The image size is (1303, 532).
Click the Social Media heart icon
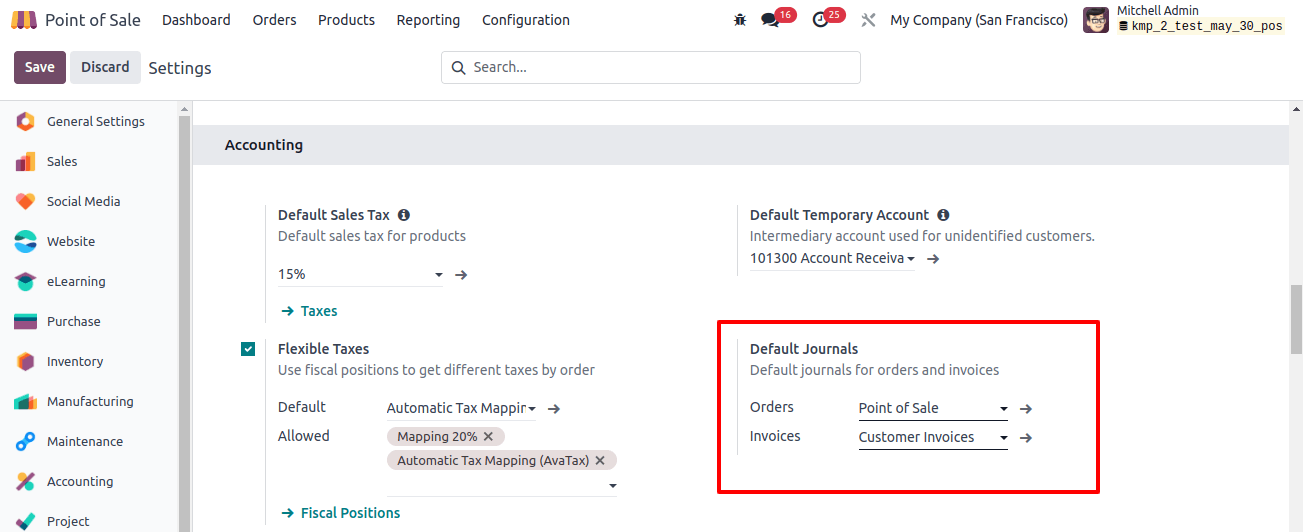point(25,201)
